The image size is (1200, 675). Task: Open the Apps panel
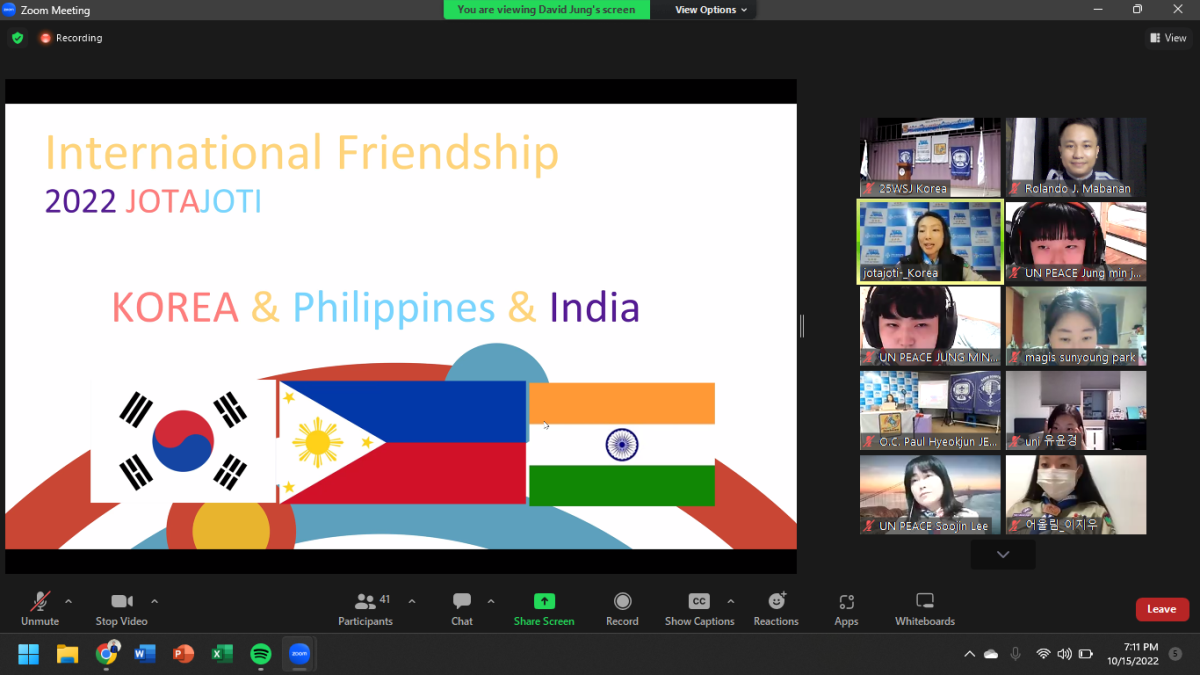point(846,608)
